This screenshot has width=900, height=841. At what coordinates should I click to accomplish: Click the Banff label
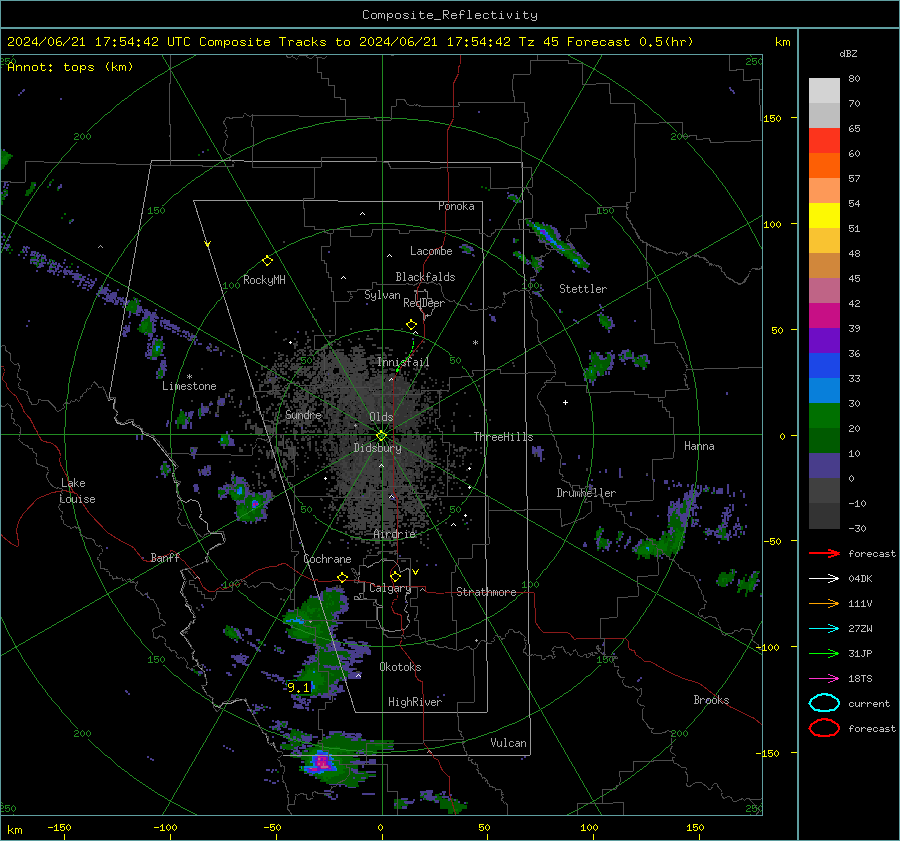[165, 558]
